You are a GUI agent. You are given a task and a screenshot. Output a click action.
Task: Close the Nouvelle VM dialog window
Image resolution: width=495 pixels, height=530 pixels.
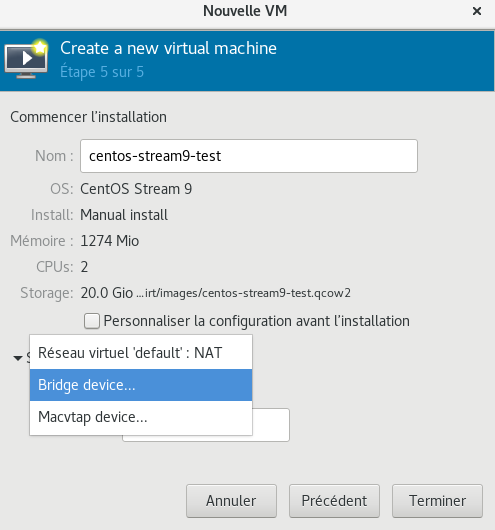(477, 11)
